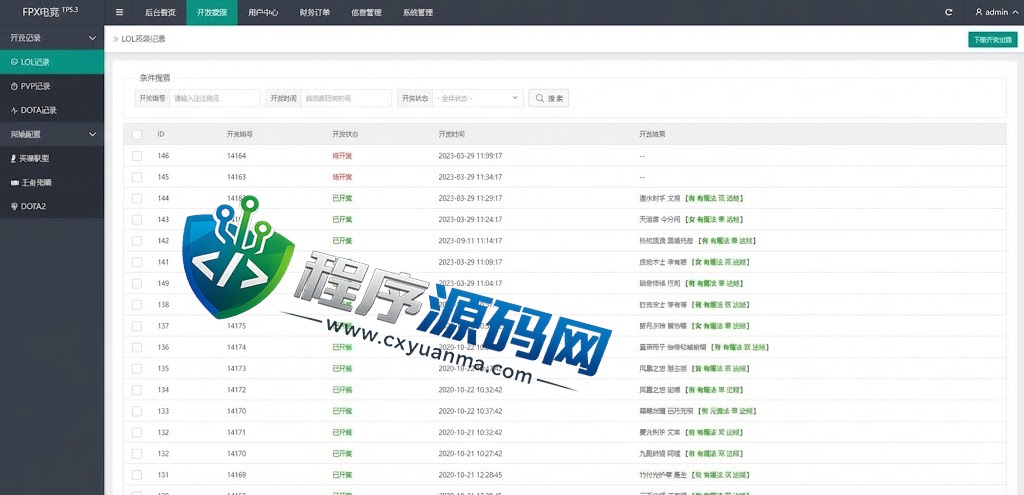Image resolution: width=1024 pixels, height=495 pixels.
Task: Open DOTA2 in the sidebar
Action: tap(52, 206)
